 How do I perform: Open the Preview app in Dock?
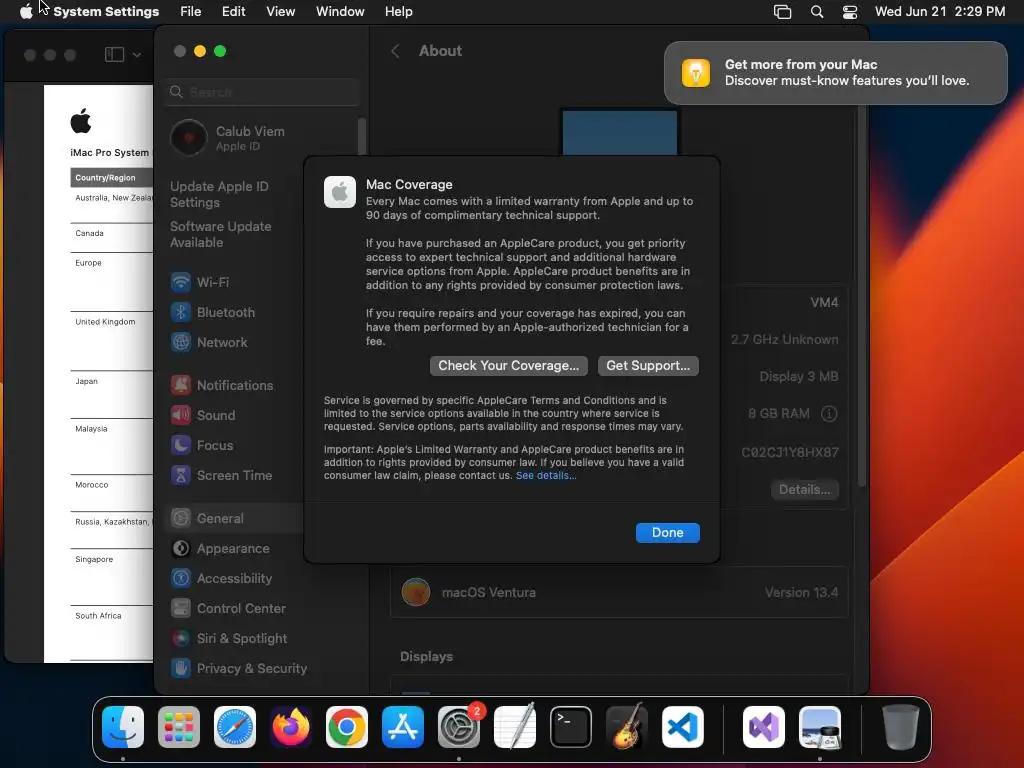click(820, 727)
